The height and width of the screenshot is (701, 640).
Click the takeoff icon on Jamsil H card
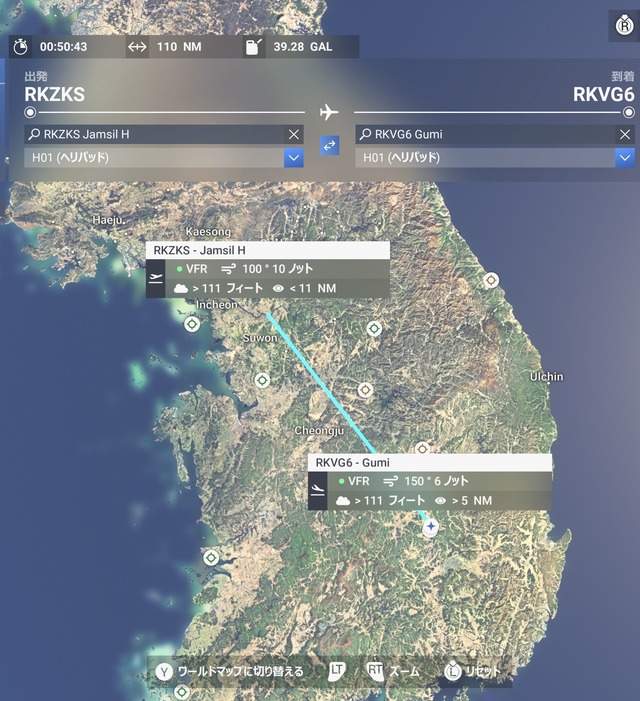(x=156, y=279)
